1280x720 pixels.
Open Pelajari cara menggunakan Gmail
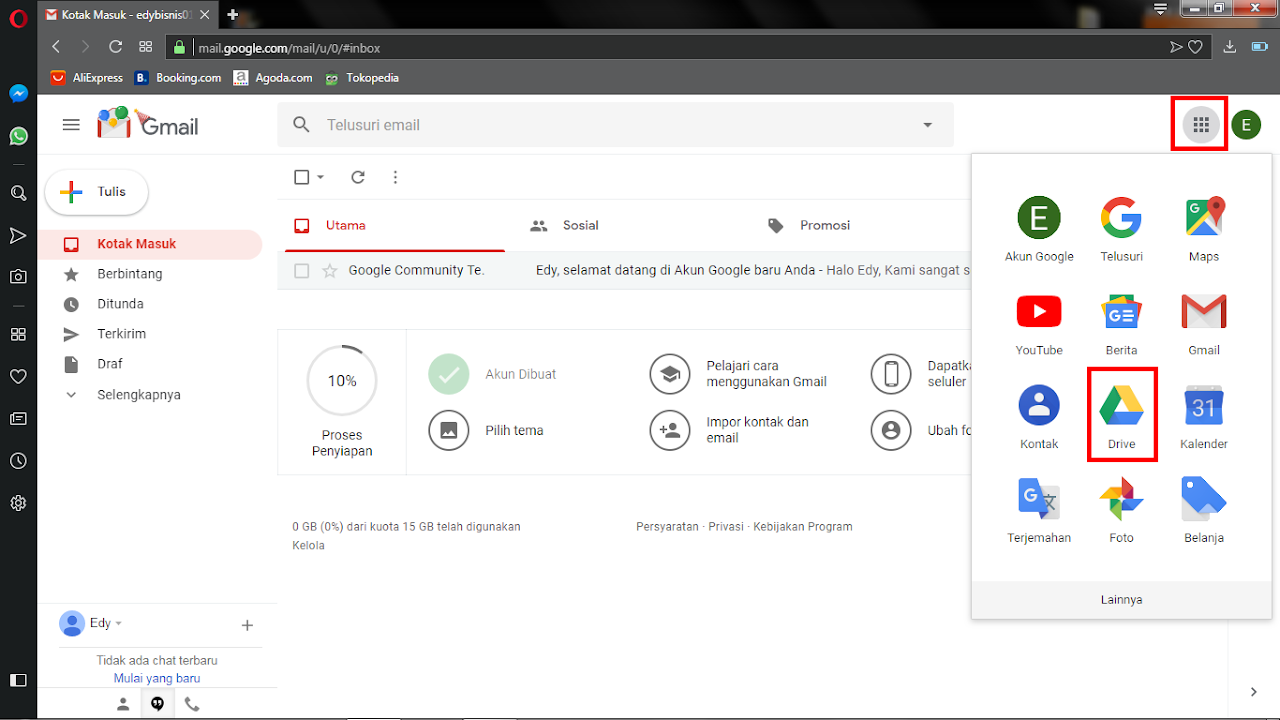pos(738,374)
